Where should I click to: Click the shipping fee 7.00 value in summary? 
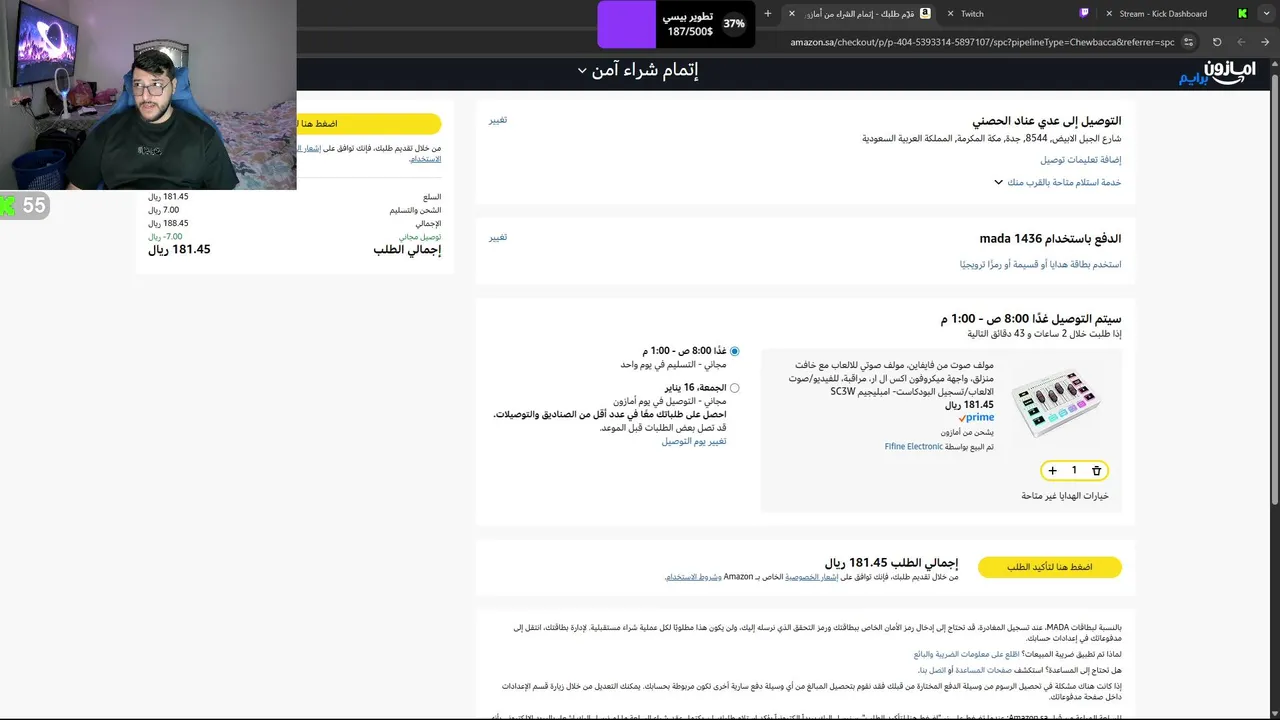[164, 211]
